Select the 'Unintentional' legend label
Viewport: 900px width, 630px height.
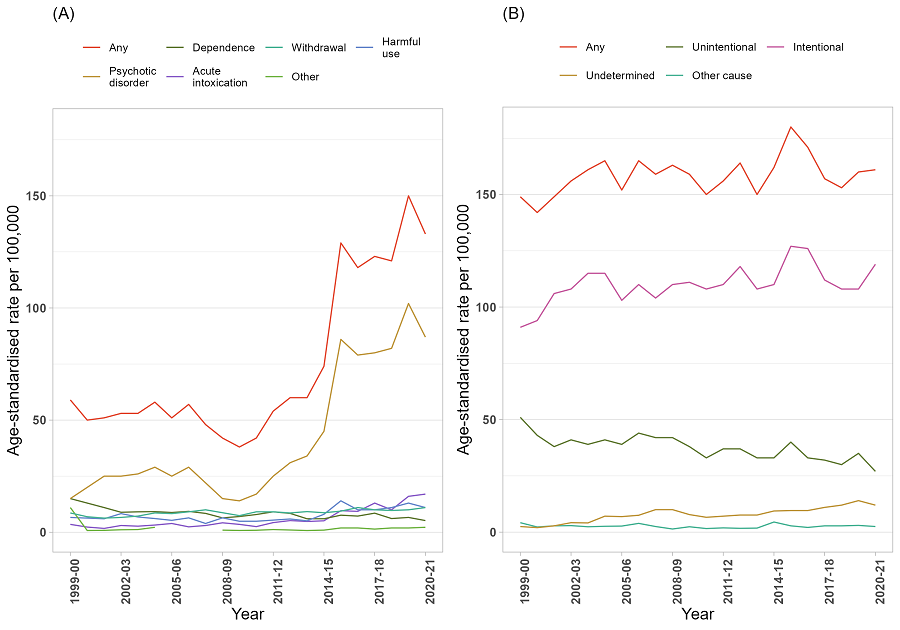[x=724, y=47]
